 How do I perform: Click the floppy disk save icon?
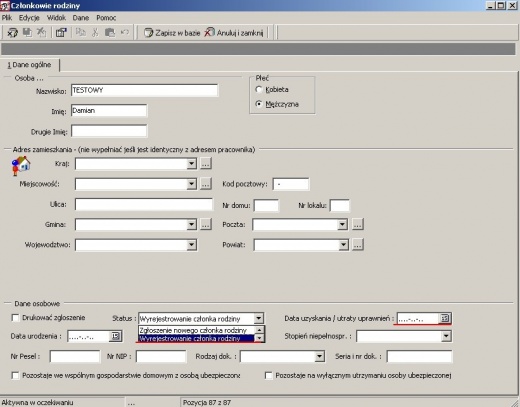point(27,32)
